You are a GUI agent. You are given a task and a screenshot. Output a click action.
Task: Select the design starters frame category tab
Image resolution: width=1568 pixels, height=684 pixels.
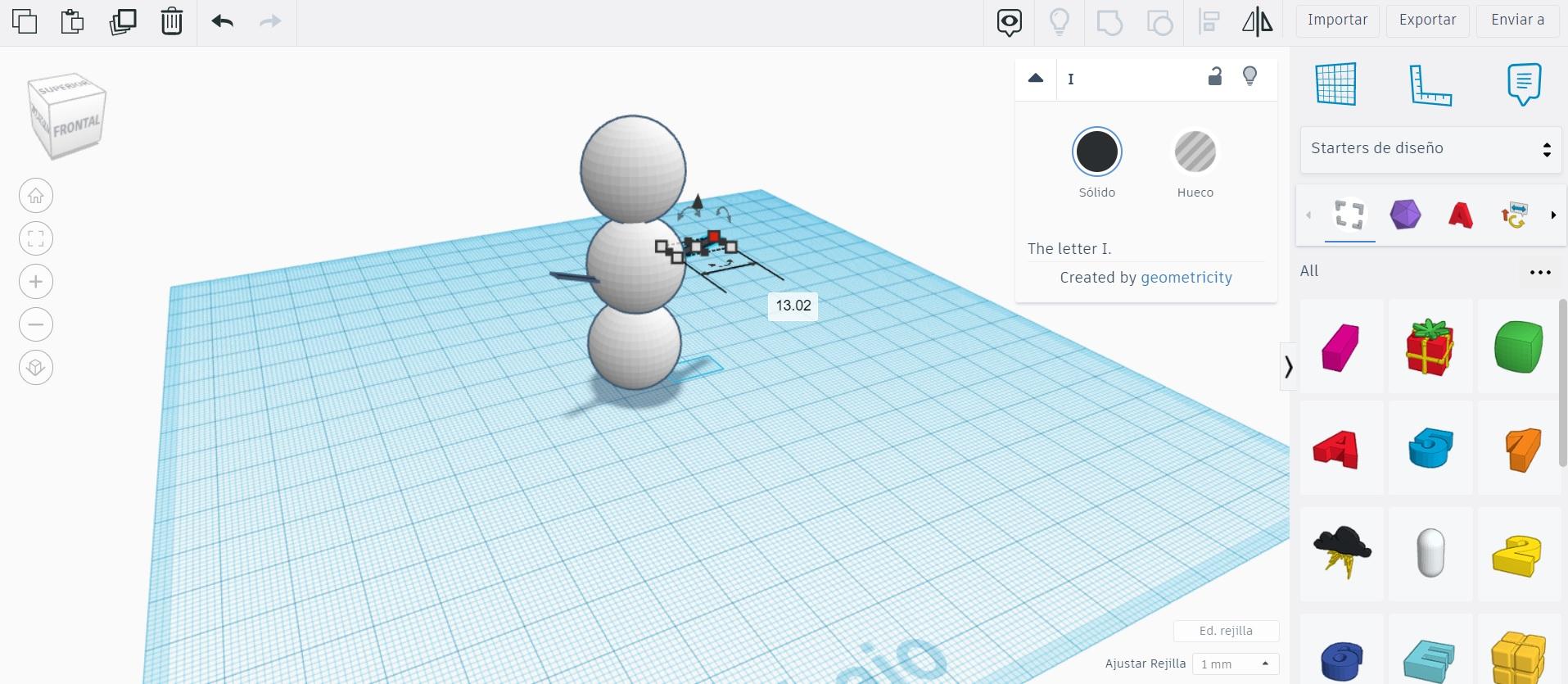pyautogui.click(x=1350, y=215)
